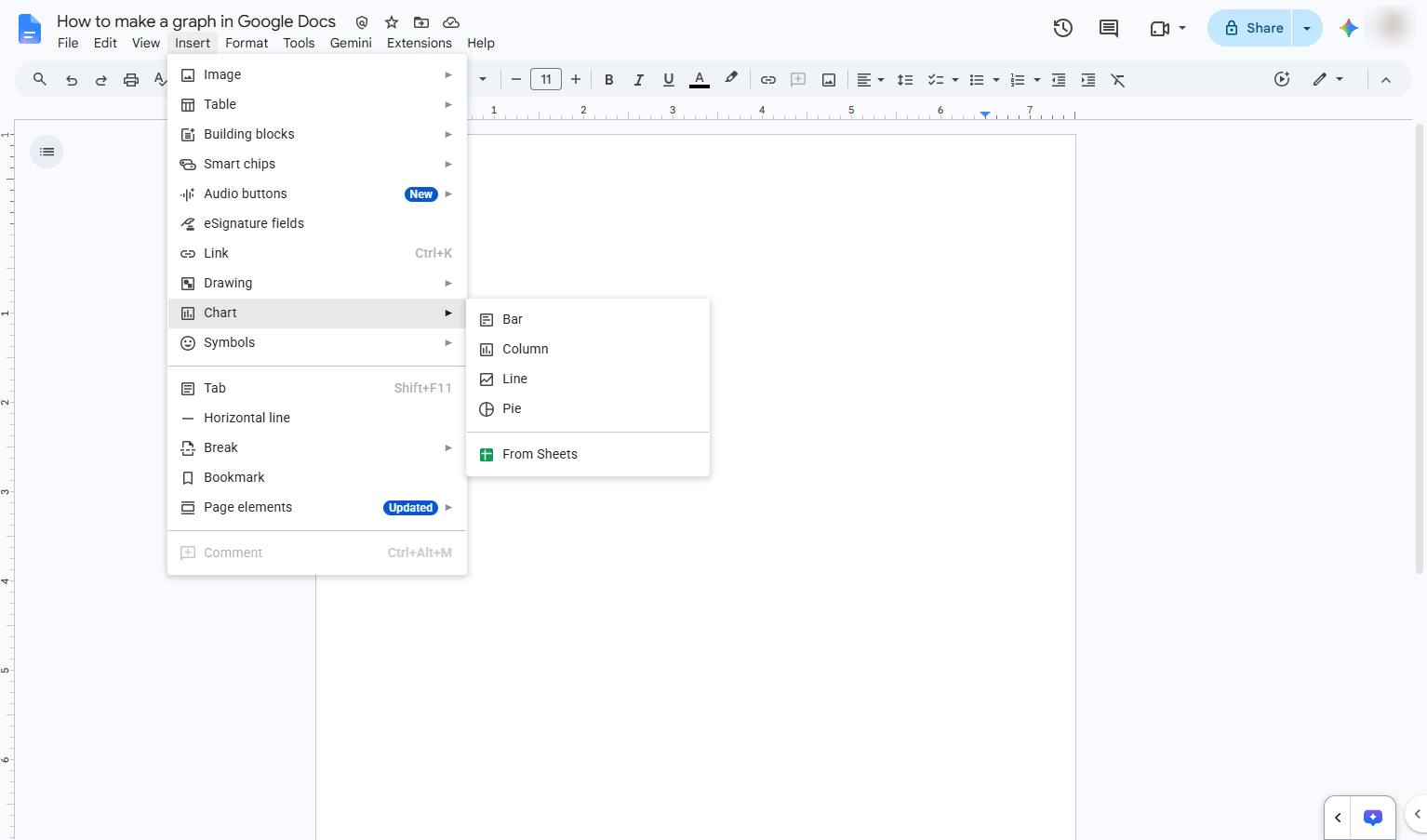
Task: Decrease font size with minus
Action: coord(516,80)
